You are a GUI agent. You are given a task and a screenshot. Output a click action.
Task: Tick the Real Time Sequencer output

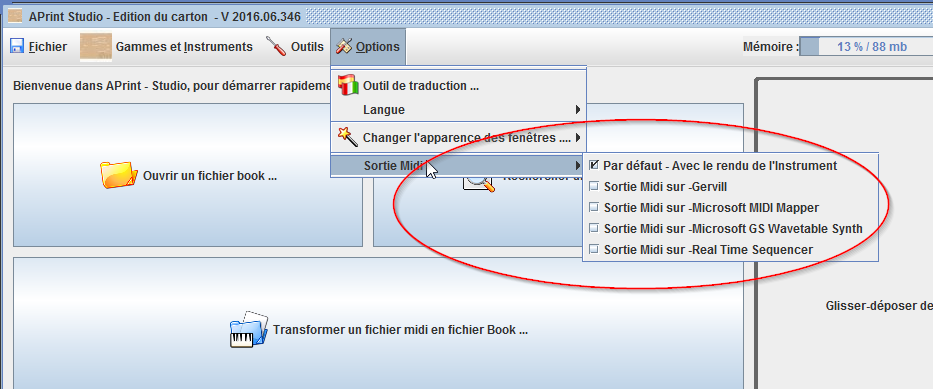point(593,249)
